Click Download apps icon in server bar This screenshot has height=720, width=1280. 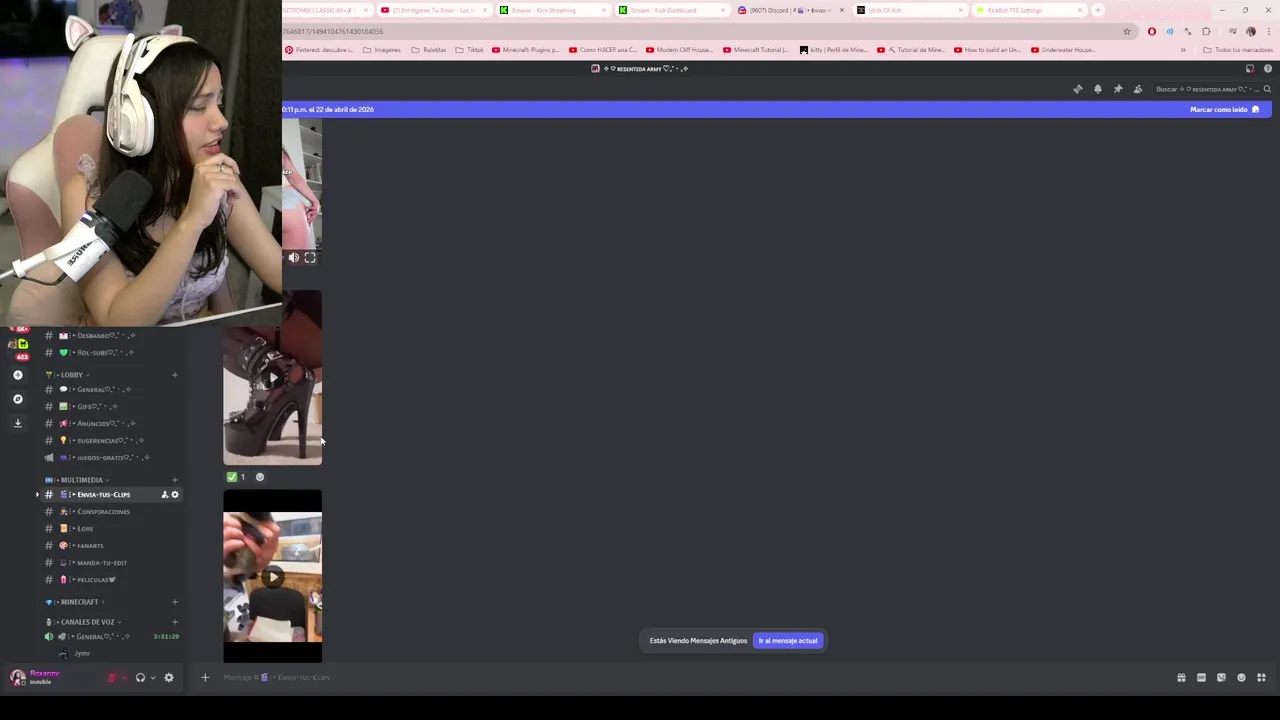click(x=17, y=423)
